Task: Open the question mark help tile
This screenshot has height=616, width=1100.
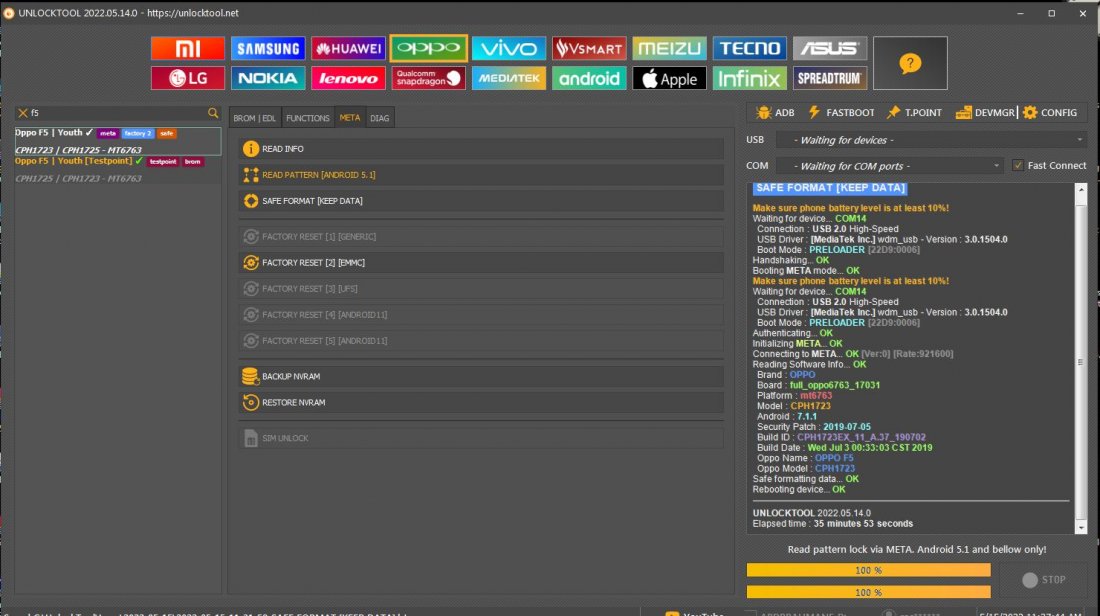Action: point(910,63)
